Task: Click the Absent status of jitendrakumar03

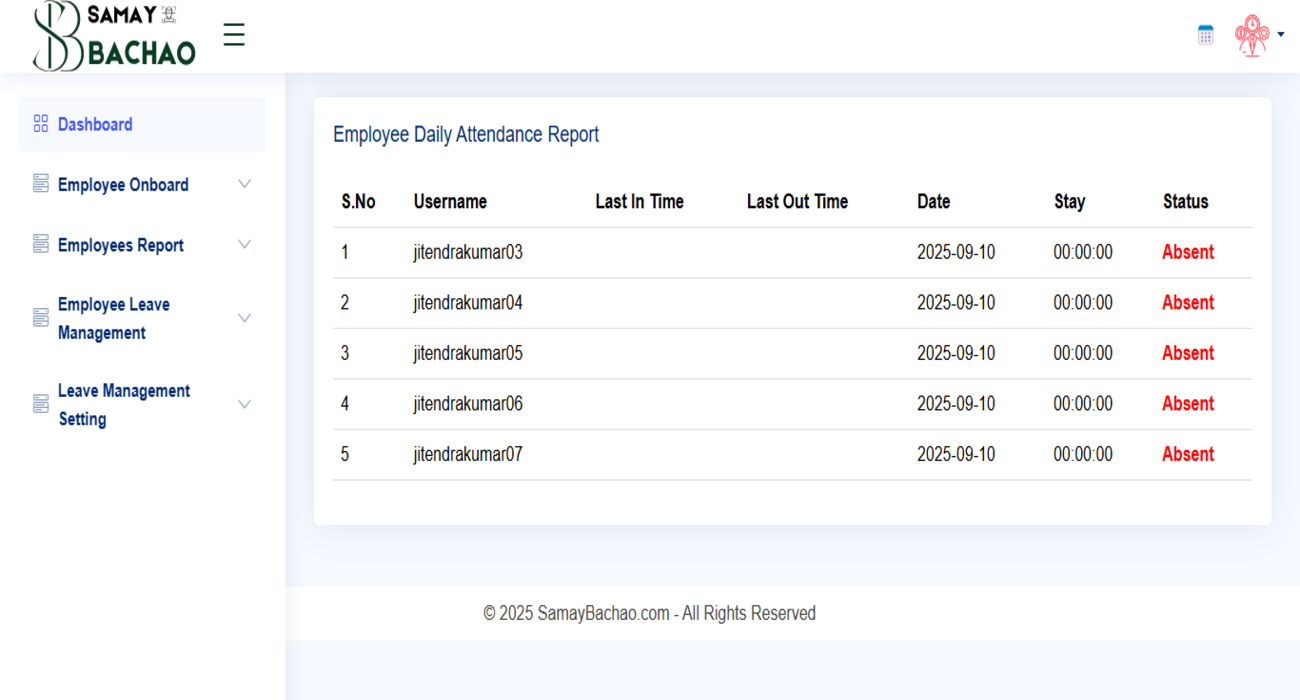Action: [x=1187, y=252]
